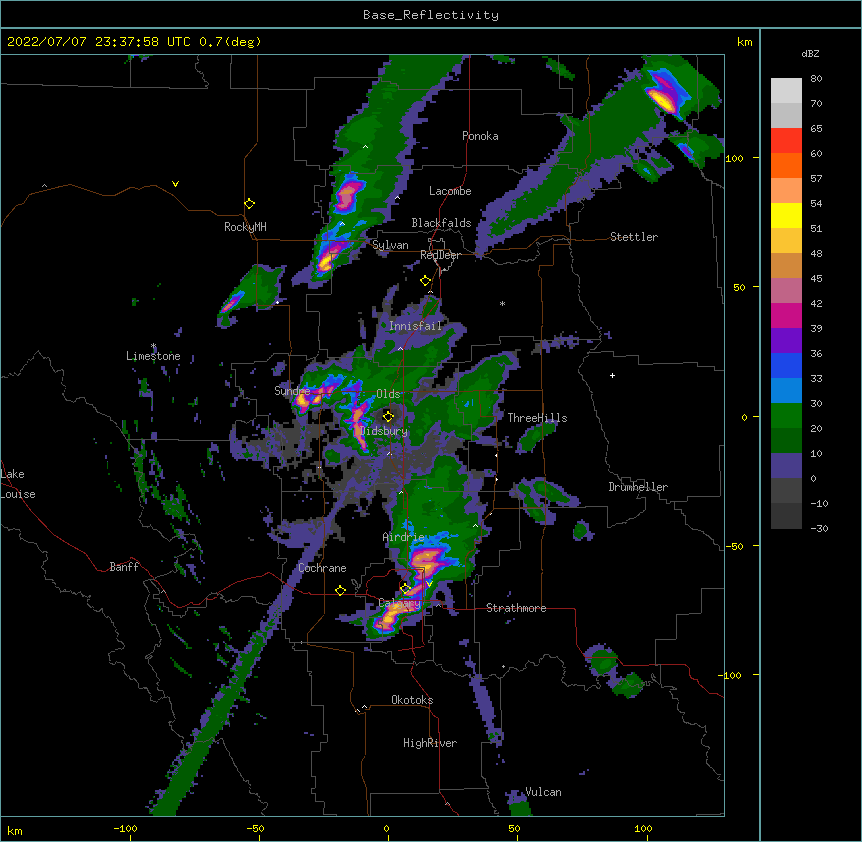
Task: Select the red 60-65 dBZ legend swatch
Action: 786,141
